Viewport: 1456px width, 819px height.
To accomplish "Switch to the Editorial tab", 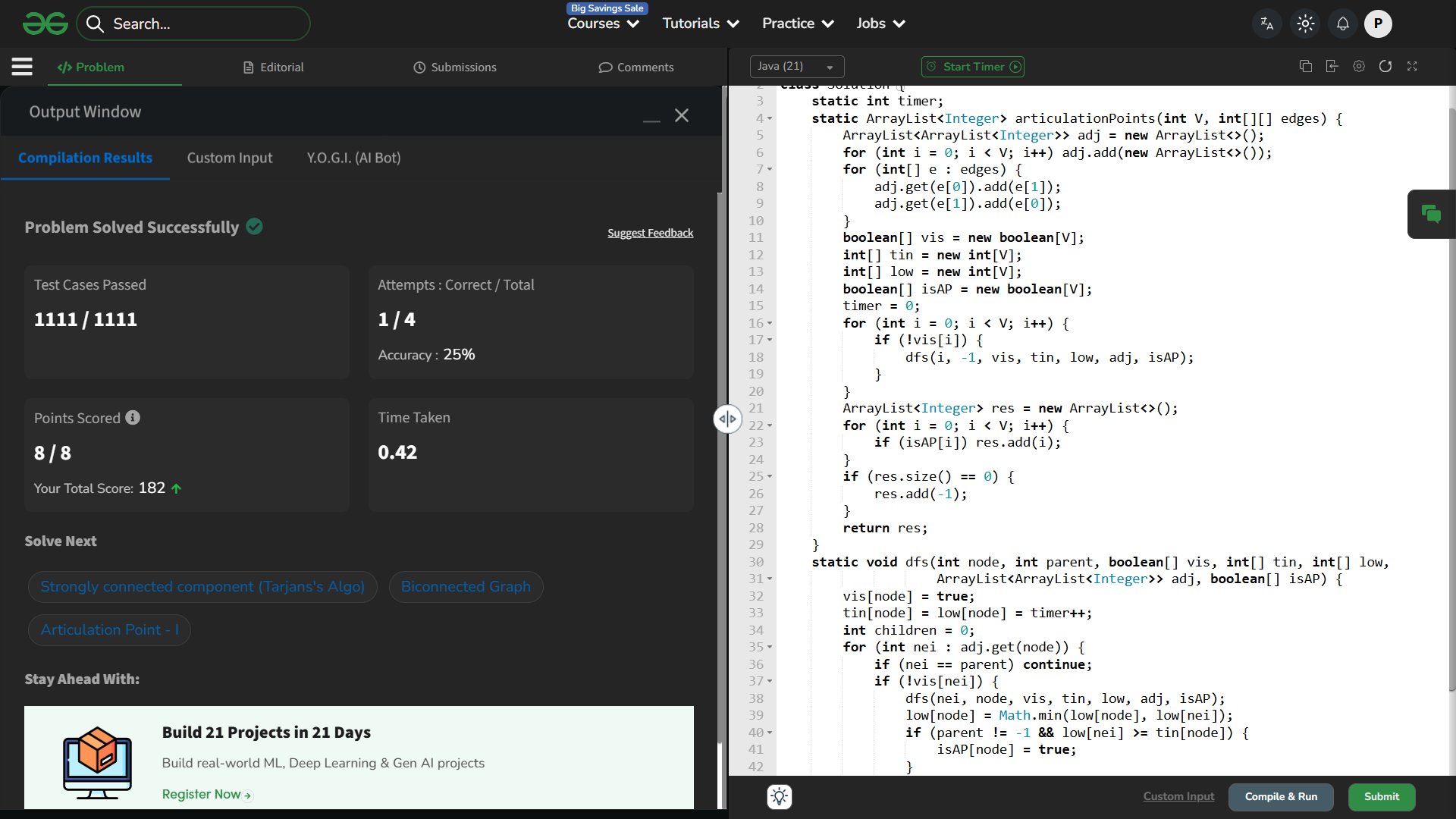I will (x=273, y=67).
